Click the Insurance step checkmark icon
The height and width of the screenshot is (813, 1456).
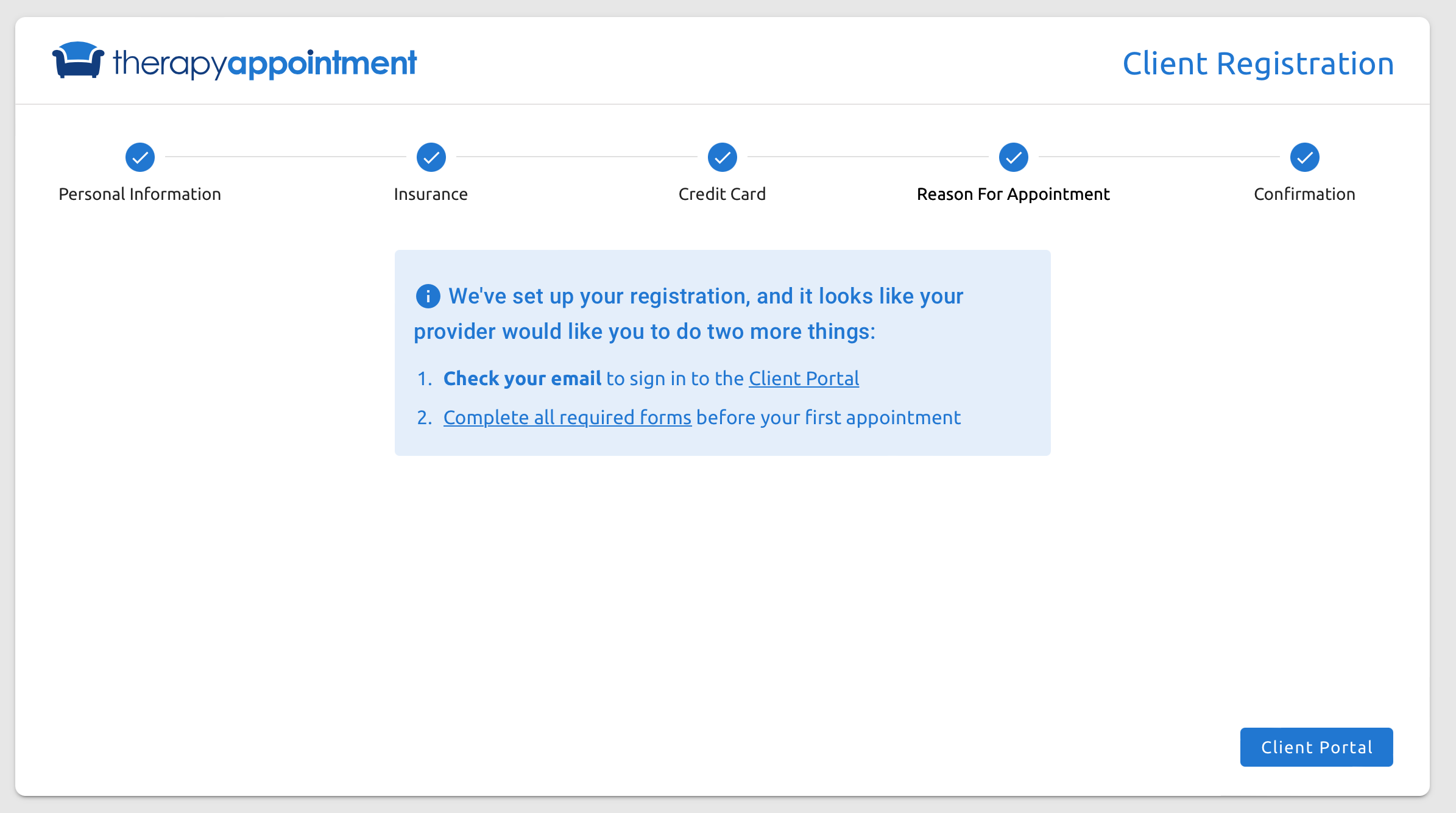tap(431, 157)
